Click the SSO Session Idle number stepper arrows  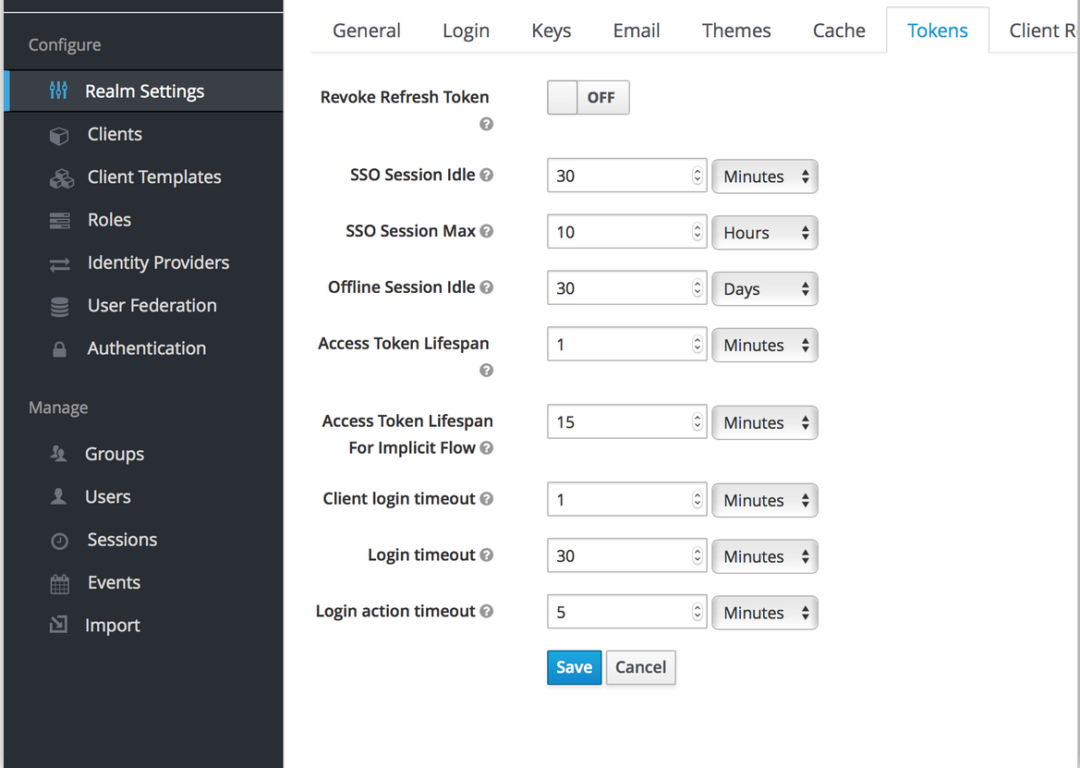pyautogui.click(x=697, y=176)
